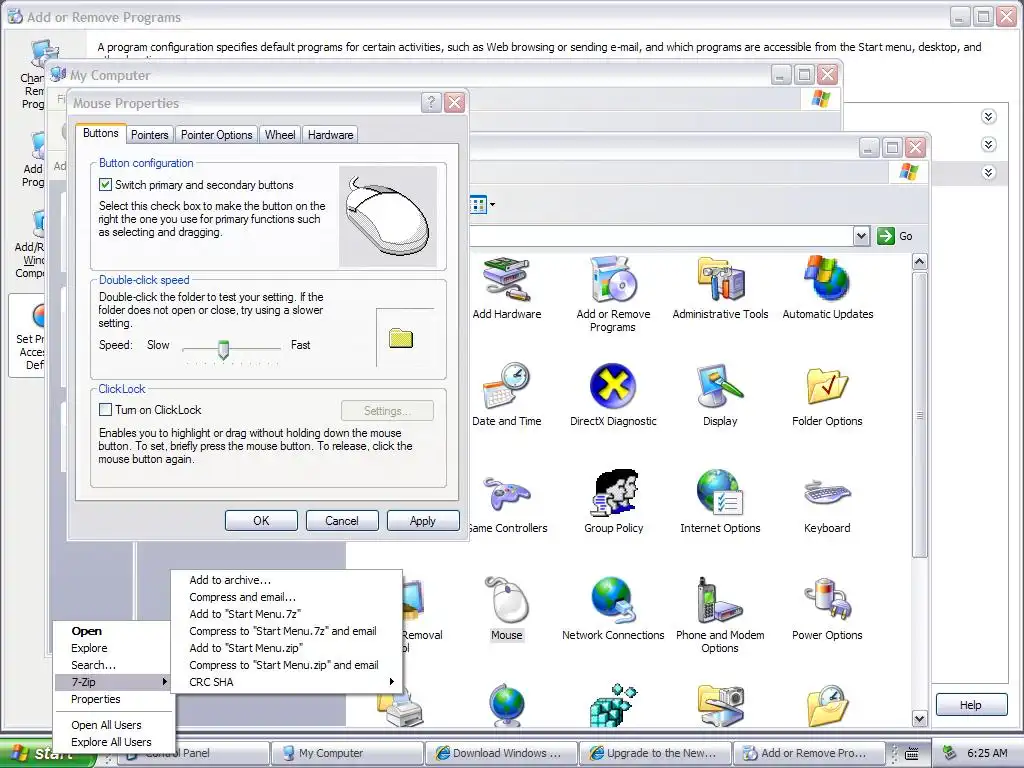Choose Add to "Start Menu.zip"
Viewport: 1024px width, 768px height.
(287, 648)
